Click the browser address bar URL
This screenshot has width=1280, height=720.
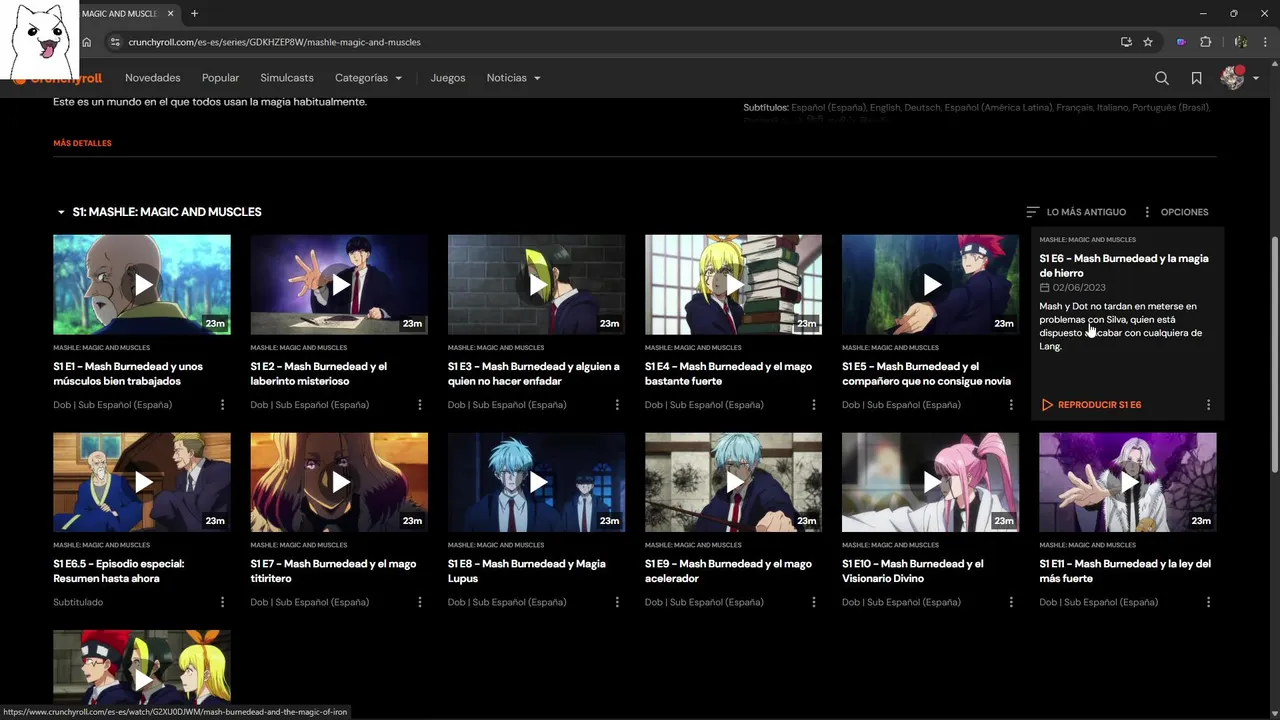pos(275,42)
